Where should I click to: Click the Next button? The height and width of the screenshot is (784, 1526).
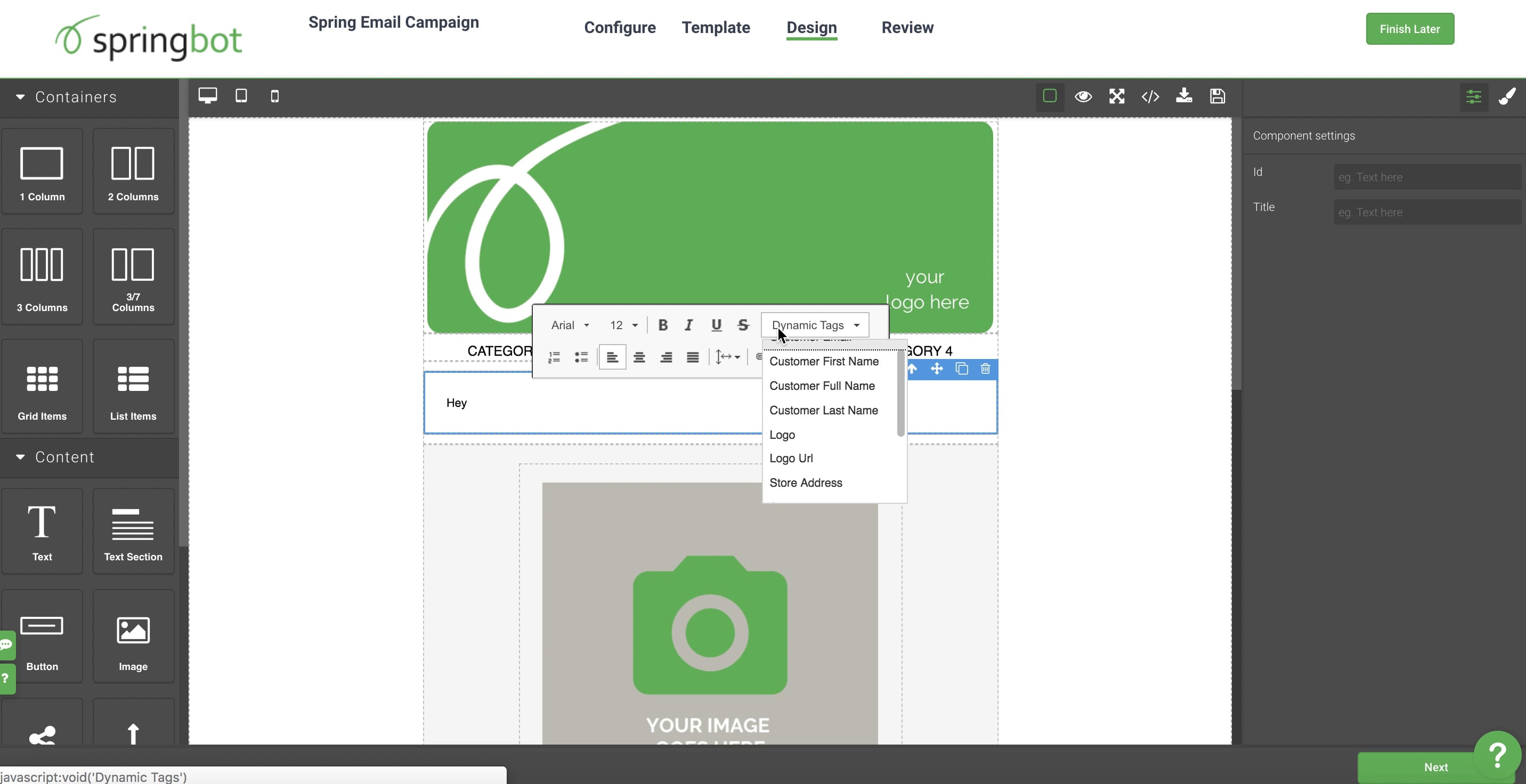click(1436, 767)
